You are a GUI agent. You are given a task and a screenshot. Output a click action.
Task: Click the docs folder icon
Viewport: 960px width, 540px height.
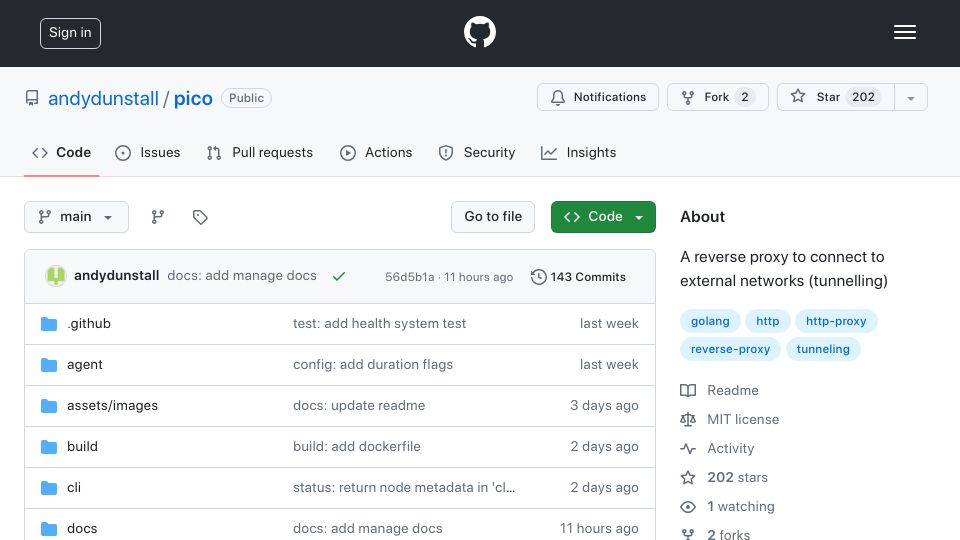49,528
